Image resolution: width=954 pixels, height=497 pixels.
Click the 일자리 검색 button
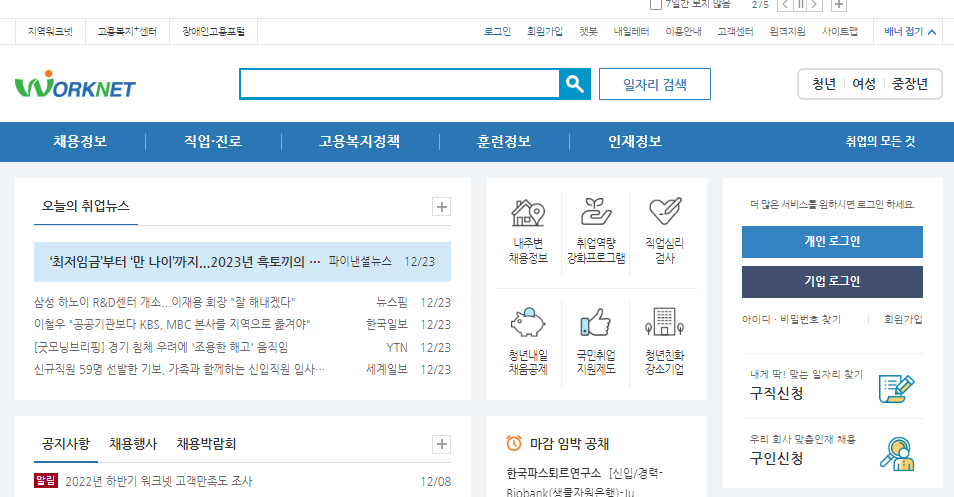(x=655, y=84)
